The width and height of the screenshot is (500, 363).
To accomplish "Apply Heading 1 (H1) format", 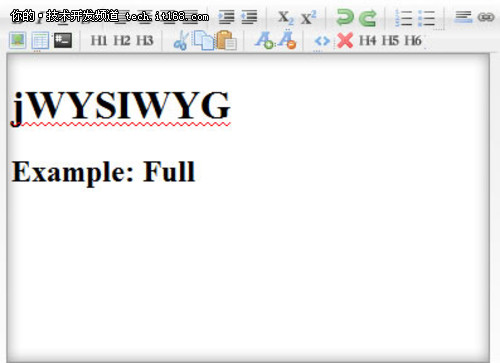I will point(99,41).
